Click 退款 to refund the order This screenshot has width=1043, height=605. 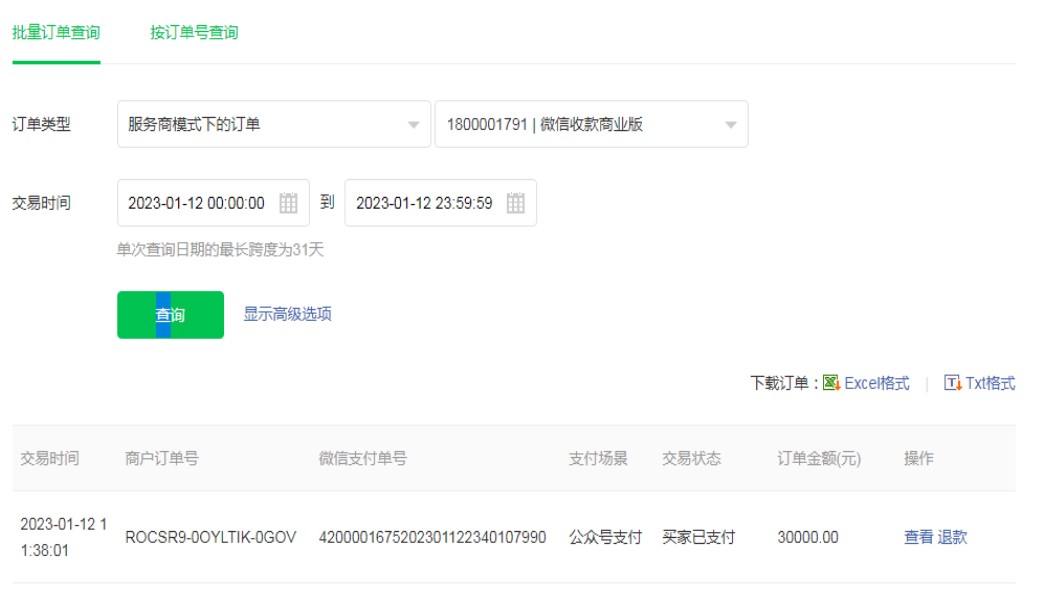[952, 537]
